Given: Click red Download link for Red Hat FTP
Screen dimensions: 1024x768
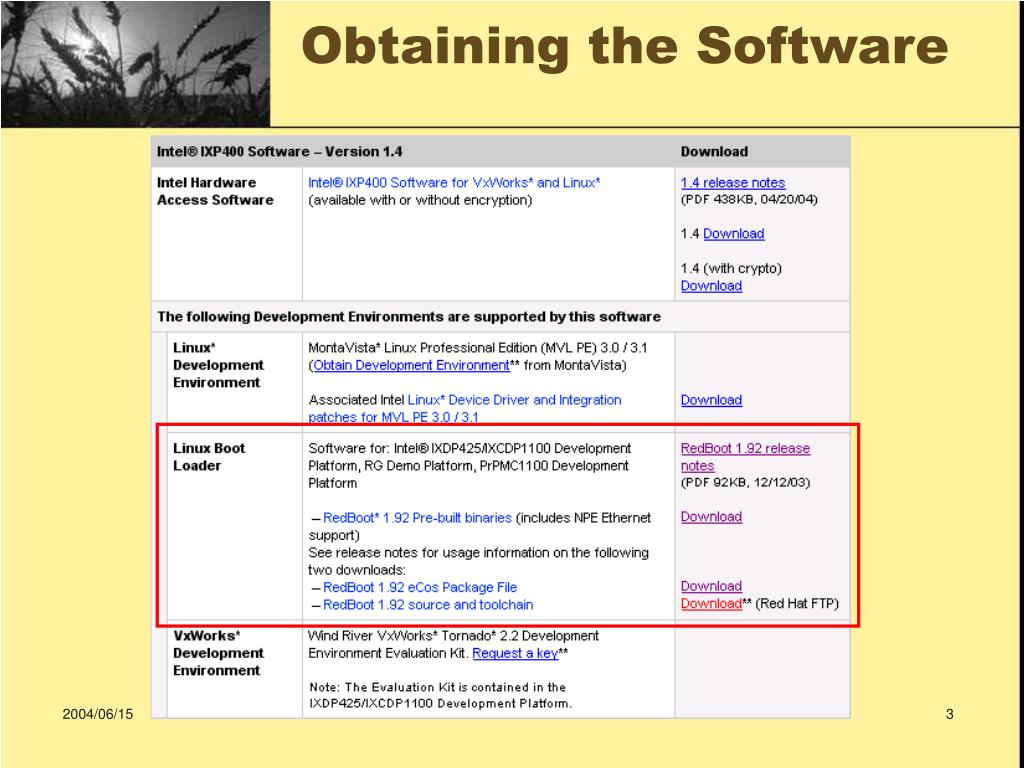Looking at the screenshot, I should coord(711,603).
